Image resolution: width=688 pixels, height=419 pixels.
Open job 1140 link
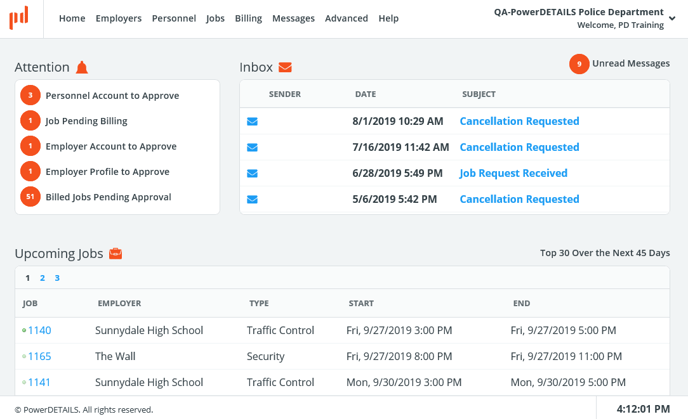point(39,331)
